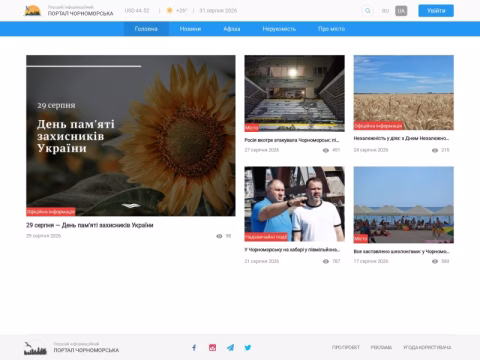
Task: Open Угода користувача footer link
Action: 427,347
